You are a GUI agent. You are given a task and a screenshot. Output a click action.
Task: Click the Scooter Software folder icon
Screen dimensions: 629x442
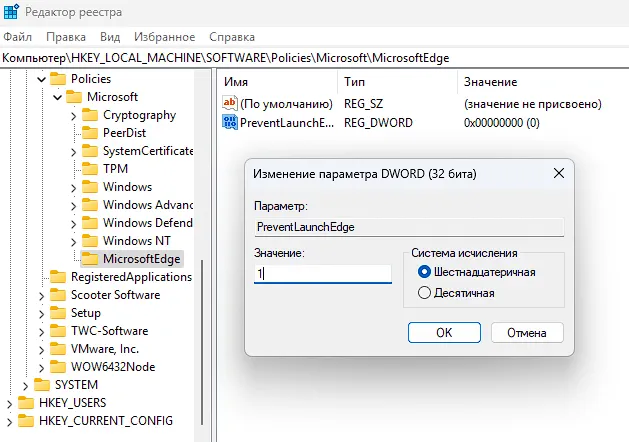point(58,295)
